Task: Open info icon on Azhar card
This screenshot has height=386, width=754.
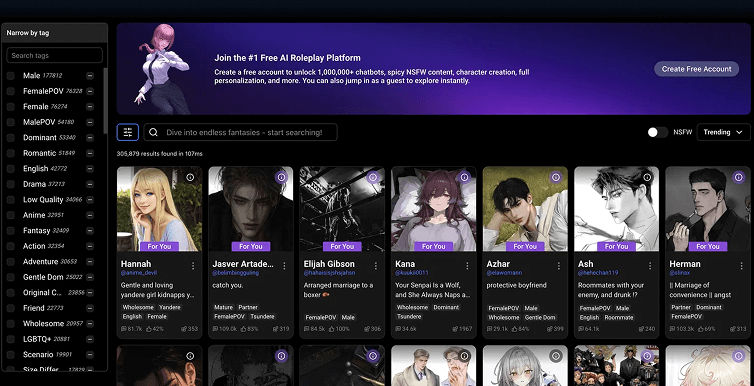Action: pos(556,177)
